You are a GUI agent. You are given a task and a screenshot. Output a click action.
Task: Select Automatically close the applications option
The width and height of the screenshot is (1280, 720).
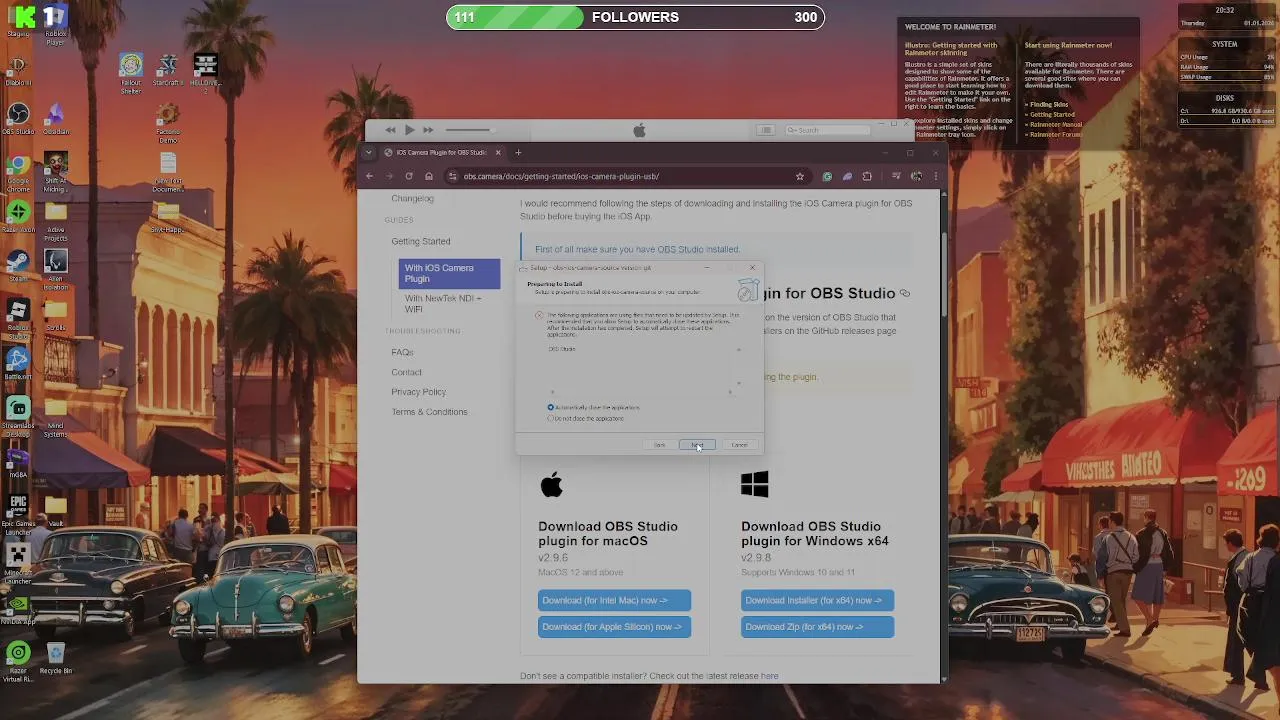[594, 407]
